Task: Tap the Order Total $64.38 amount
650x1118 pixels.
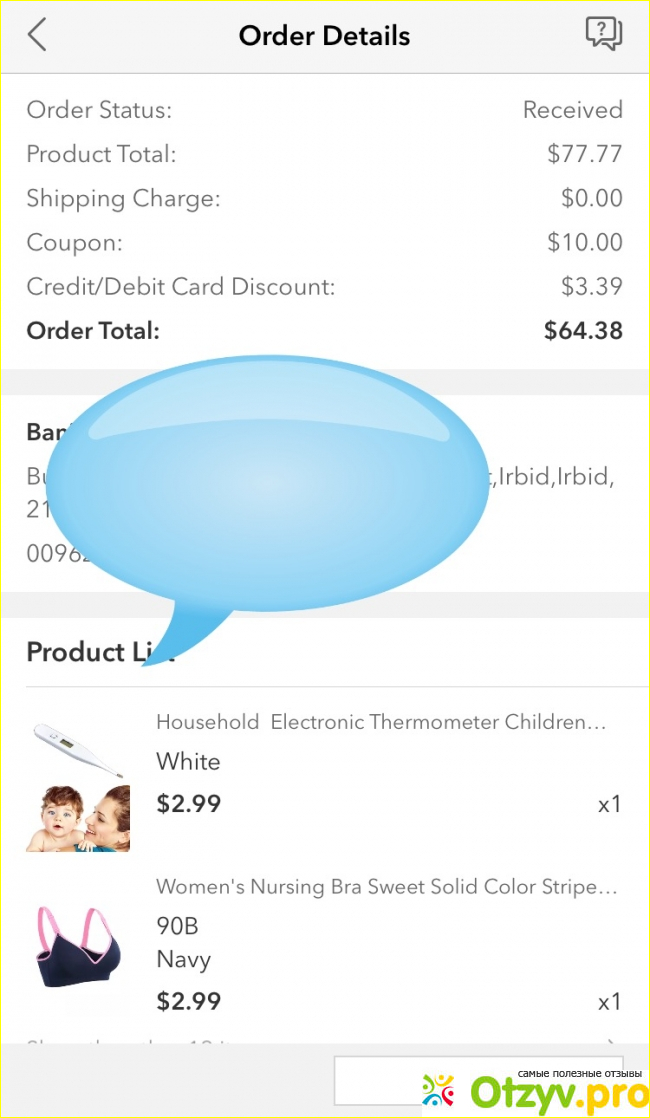Action: tap(582, 331)
